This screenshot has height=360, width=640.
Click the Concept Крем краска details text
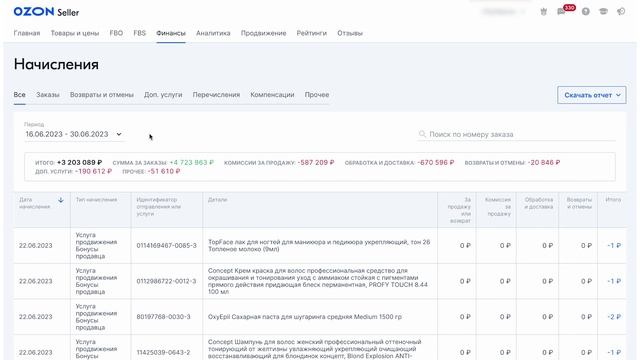coord(318,281)
